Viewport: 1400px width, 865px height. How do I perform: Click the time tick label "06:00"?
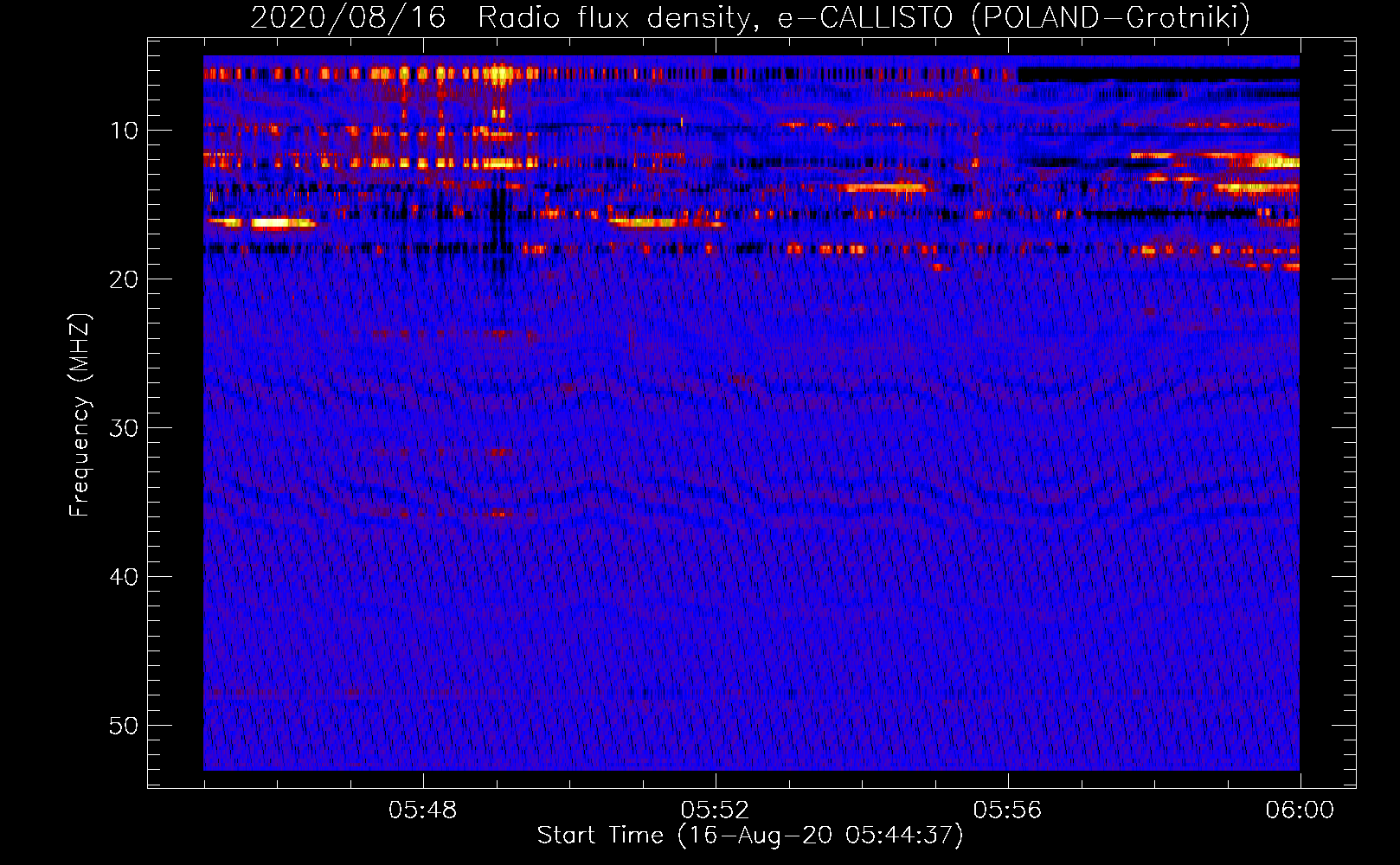(x=1300, y=811)
